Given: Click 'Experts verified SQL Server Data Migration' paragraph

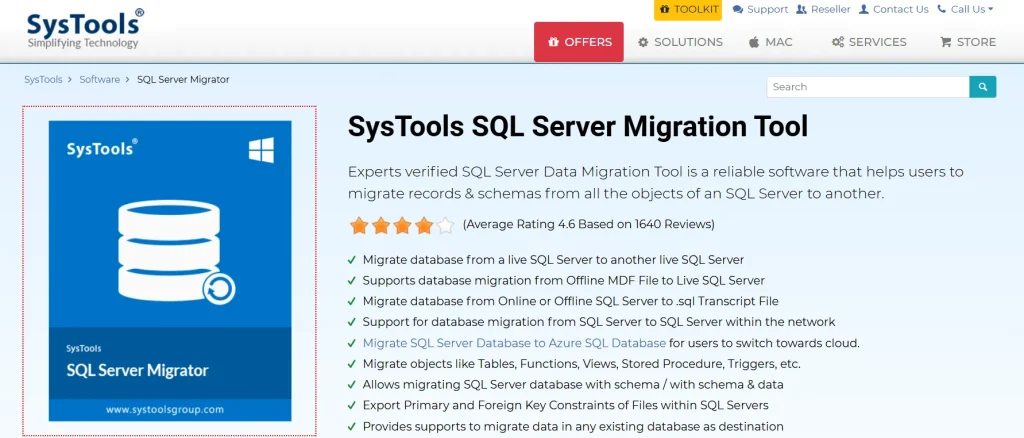Looking at the screenshot, I should (656, 183).
